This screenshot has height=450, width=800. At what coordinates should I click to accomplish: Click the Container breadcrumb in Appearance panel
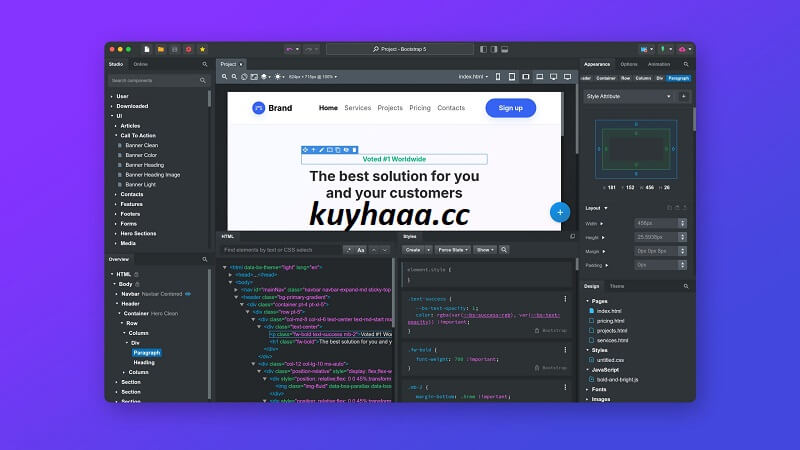(x=606, y=79)
